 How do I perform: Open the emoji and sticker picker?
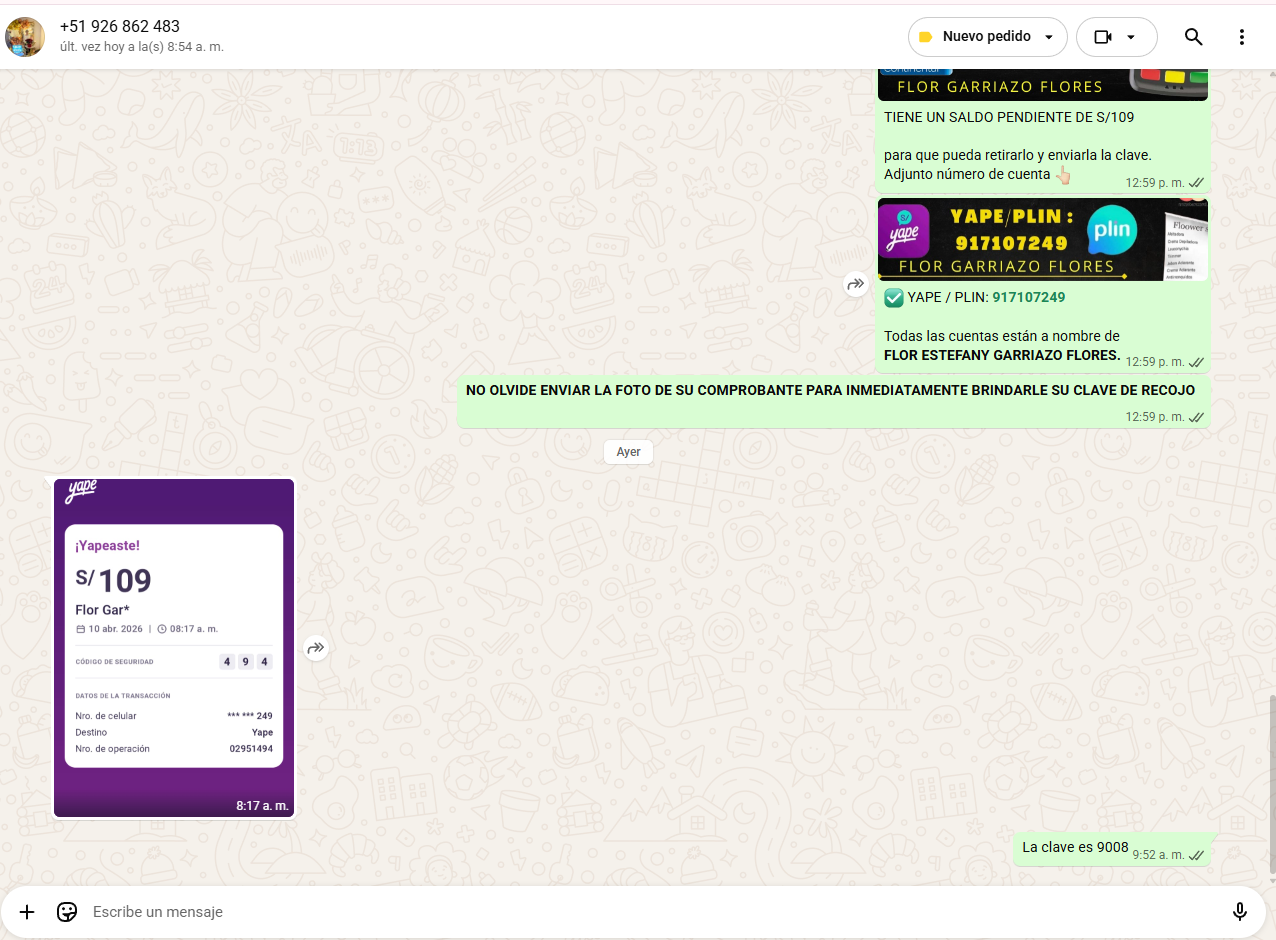[67, 912]
